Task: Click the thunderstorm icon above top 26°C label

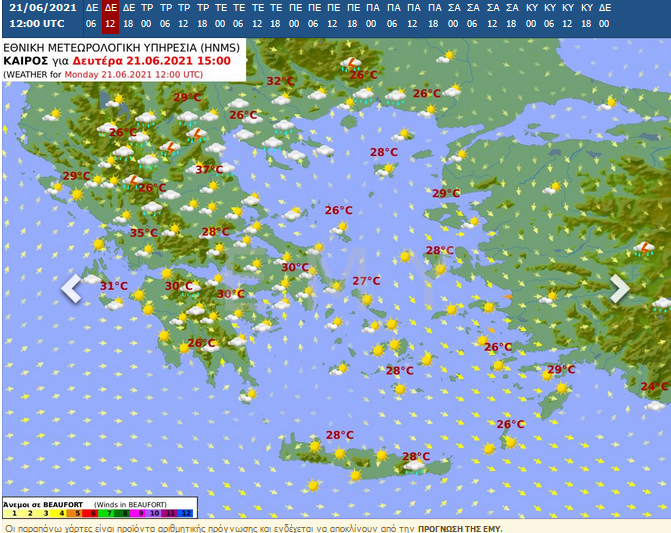Action: click(351, 65)
